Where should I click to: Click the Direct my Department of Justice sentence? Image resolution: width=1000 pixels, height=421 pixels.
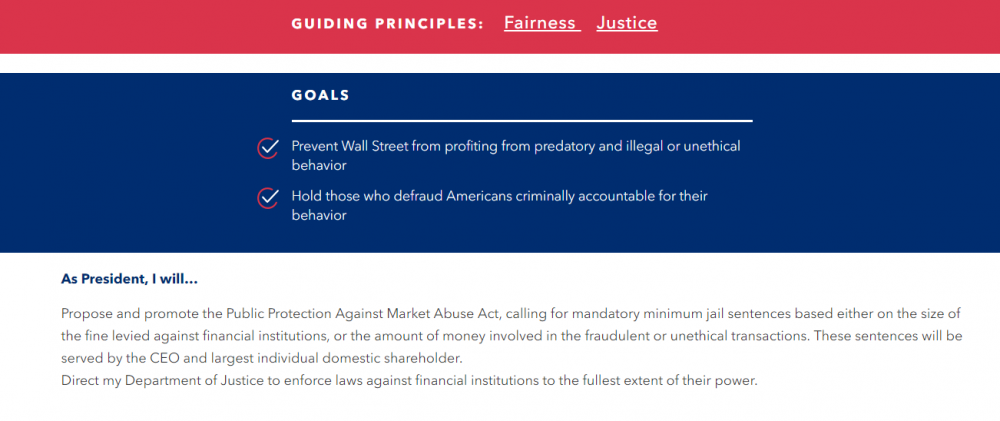(409, 381)
